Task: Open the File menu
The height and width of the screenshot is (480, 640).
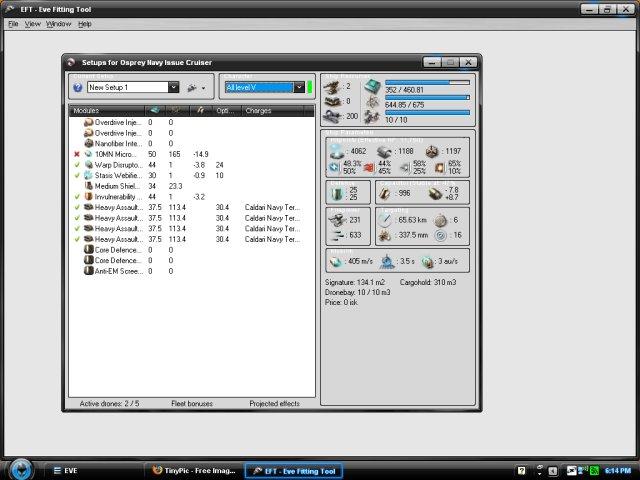Action: pos(13,24)
